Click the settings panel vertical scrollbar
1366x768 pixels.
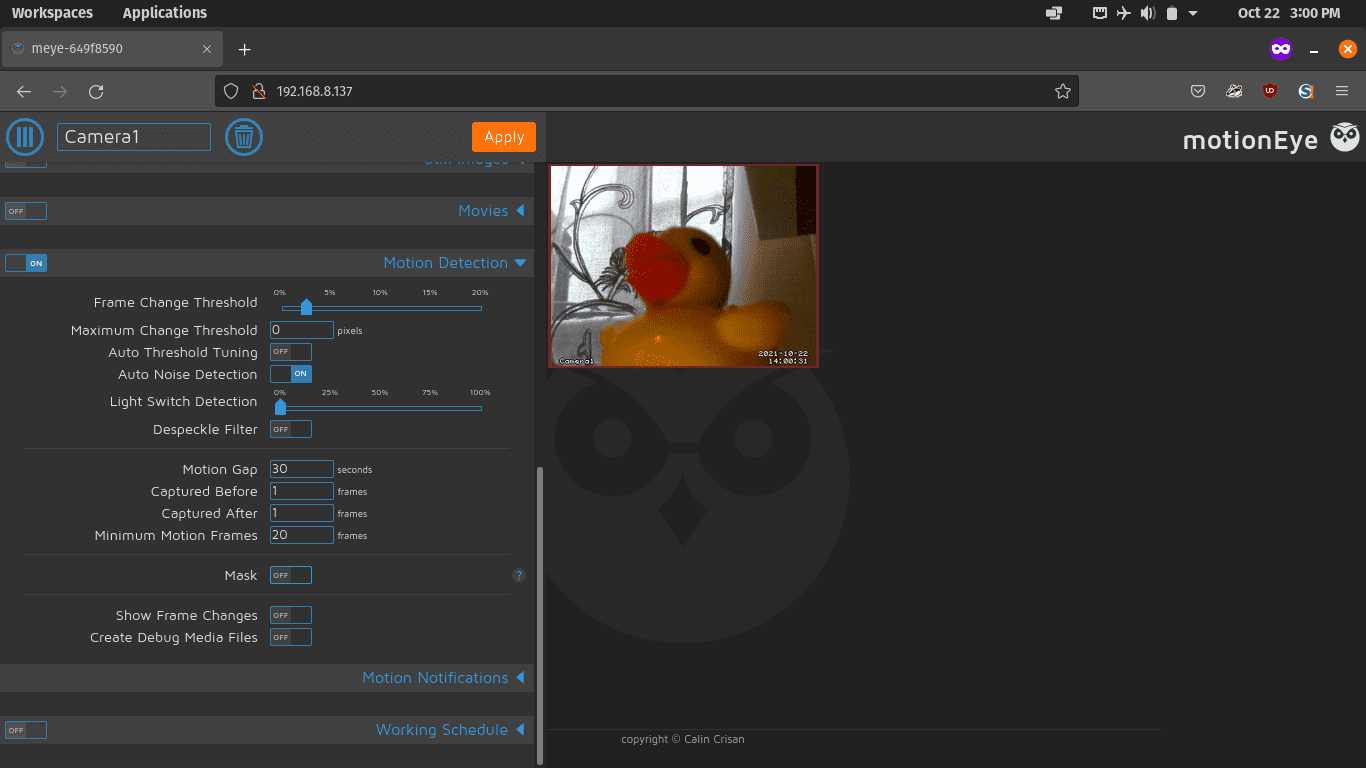[x=541, y=614]
